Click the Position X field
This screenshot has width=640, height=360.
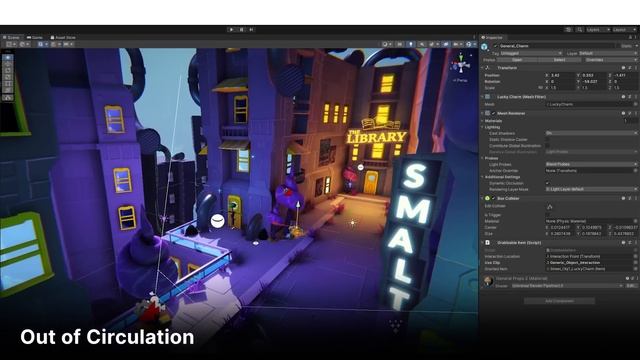[562, 75]
